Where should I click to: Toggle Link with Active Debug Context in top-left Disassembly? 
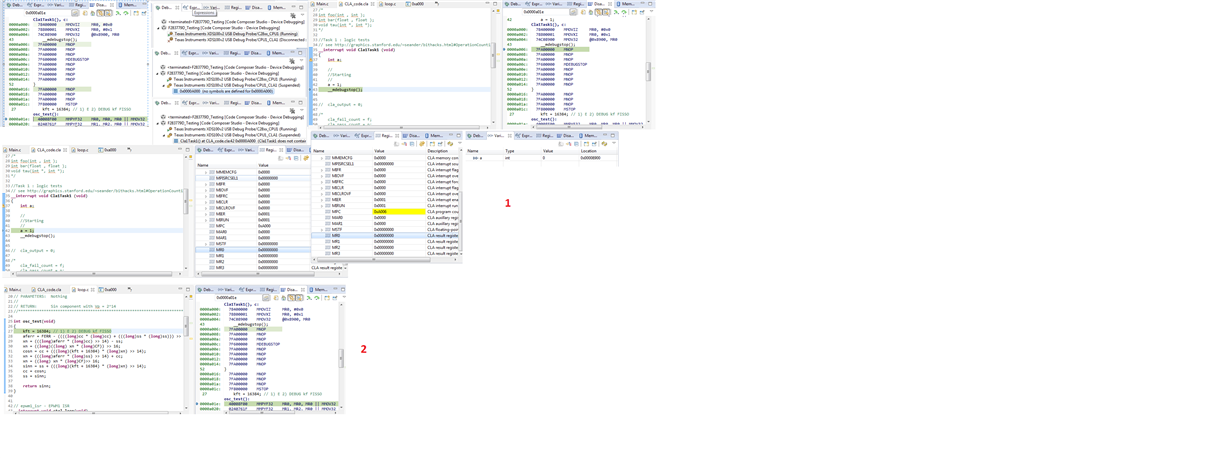[x=100, y=13]
